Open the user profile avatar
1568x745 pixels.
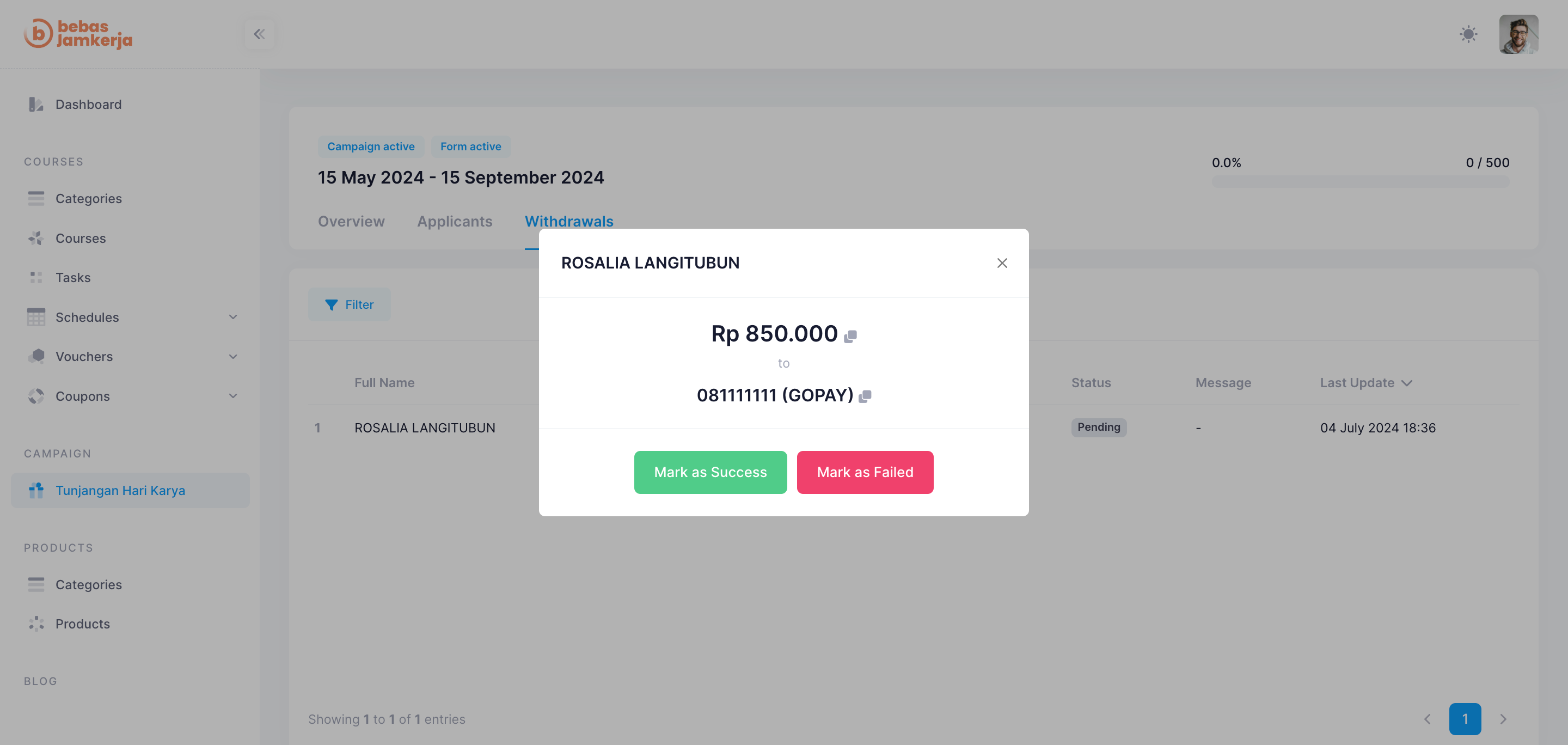pos(1518,34)
